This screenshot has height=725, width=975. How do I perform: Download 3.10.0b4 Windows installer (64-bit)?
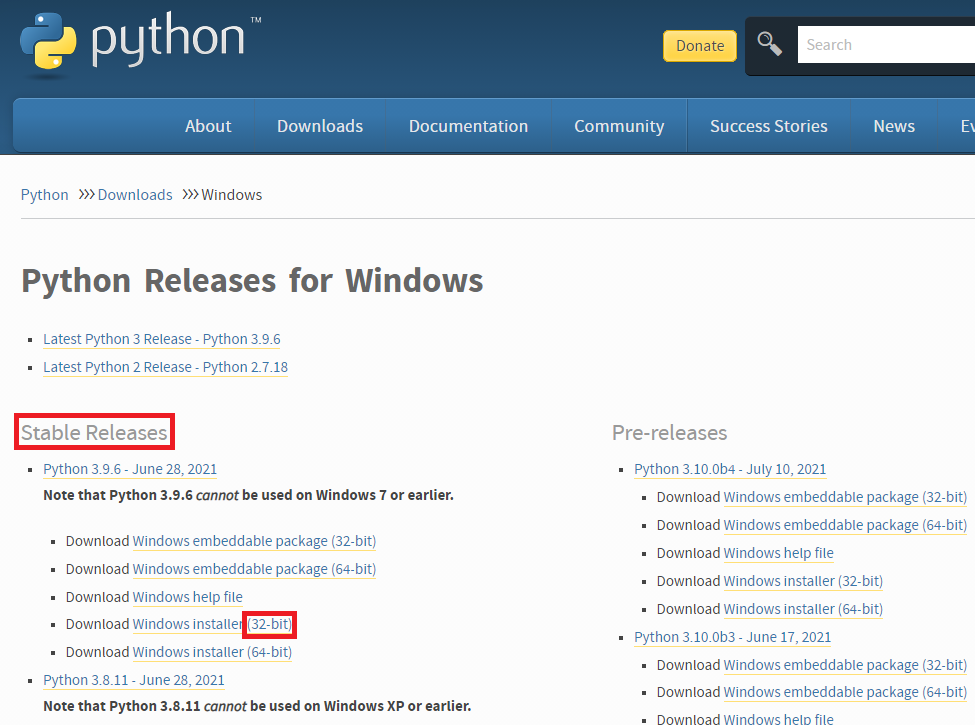pos(803,609)
